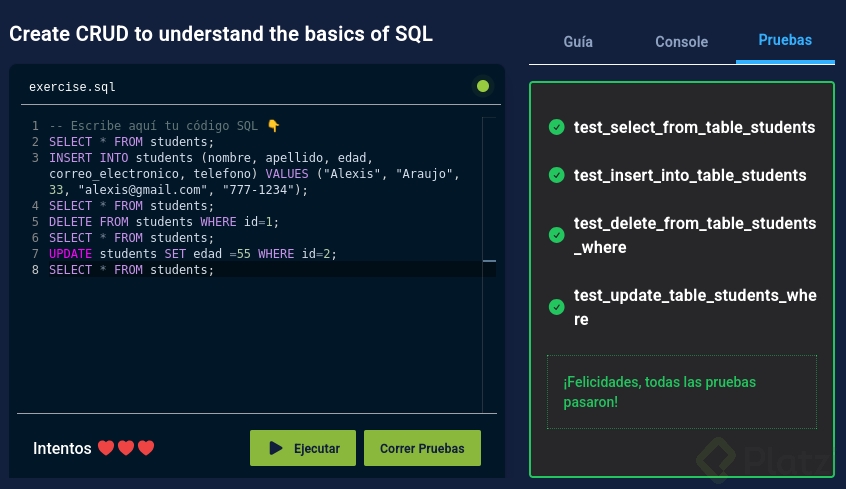Select the Pruebas tab
Viewport: 846px width, 489px height.
click(x=785, y=41)
